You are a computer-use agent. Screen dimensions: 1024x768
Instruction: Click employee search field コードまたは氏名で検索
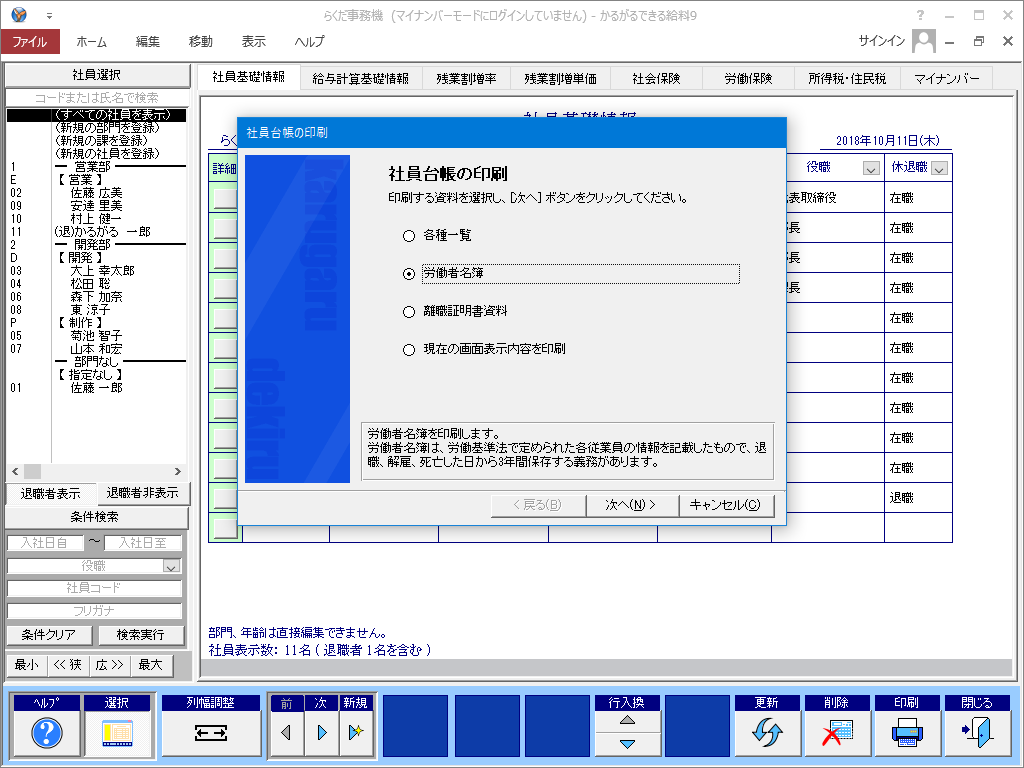(97, 97)
